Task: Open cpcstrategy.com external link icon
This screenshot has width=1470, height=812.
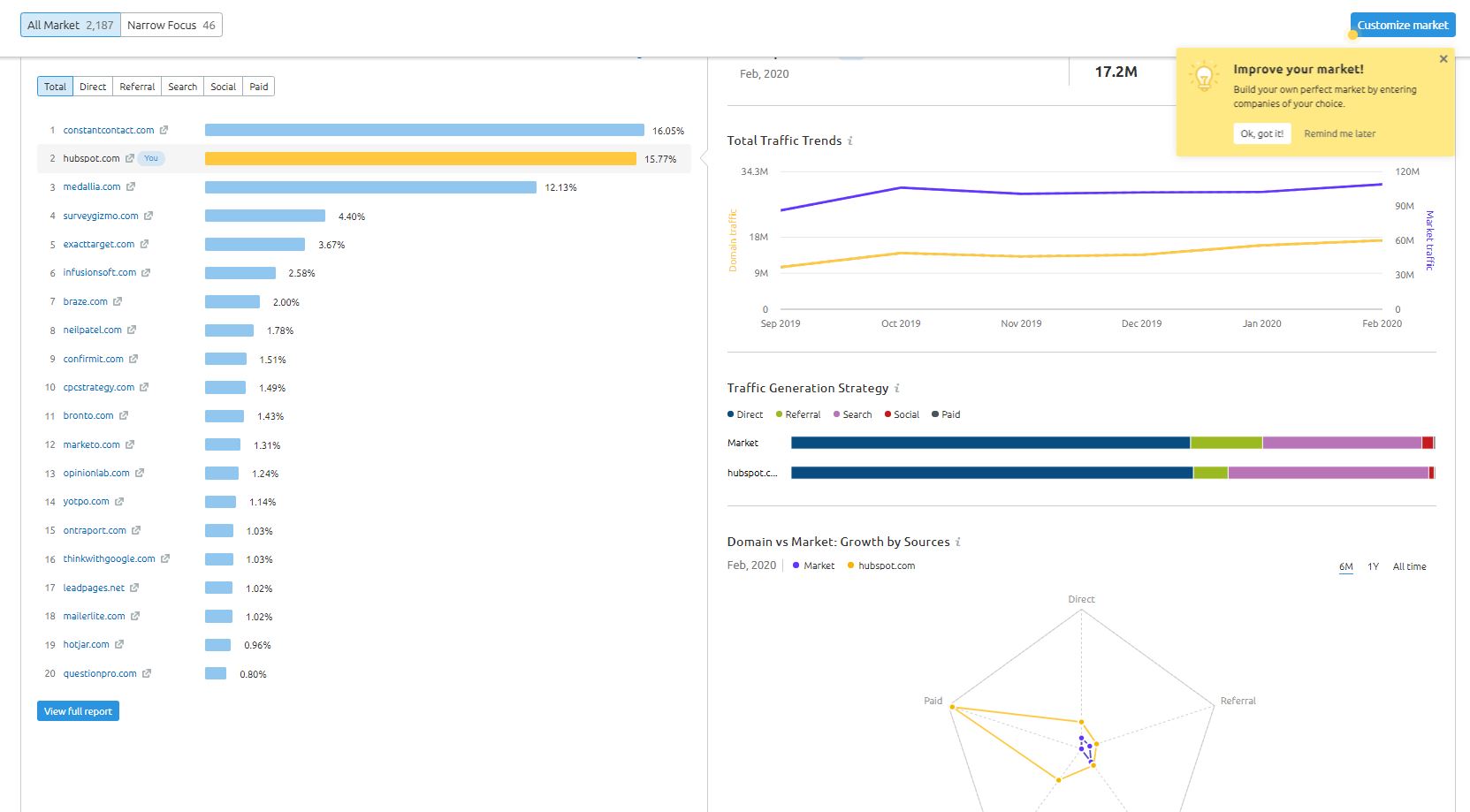Action: 144,387
